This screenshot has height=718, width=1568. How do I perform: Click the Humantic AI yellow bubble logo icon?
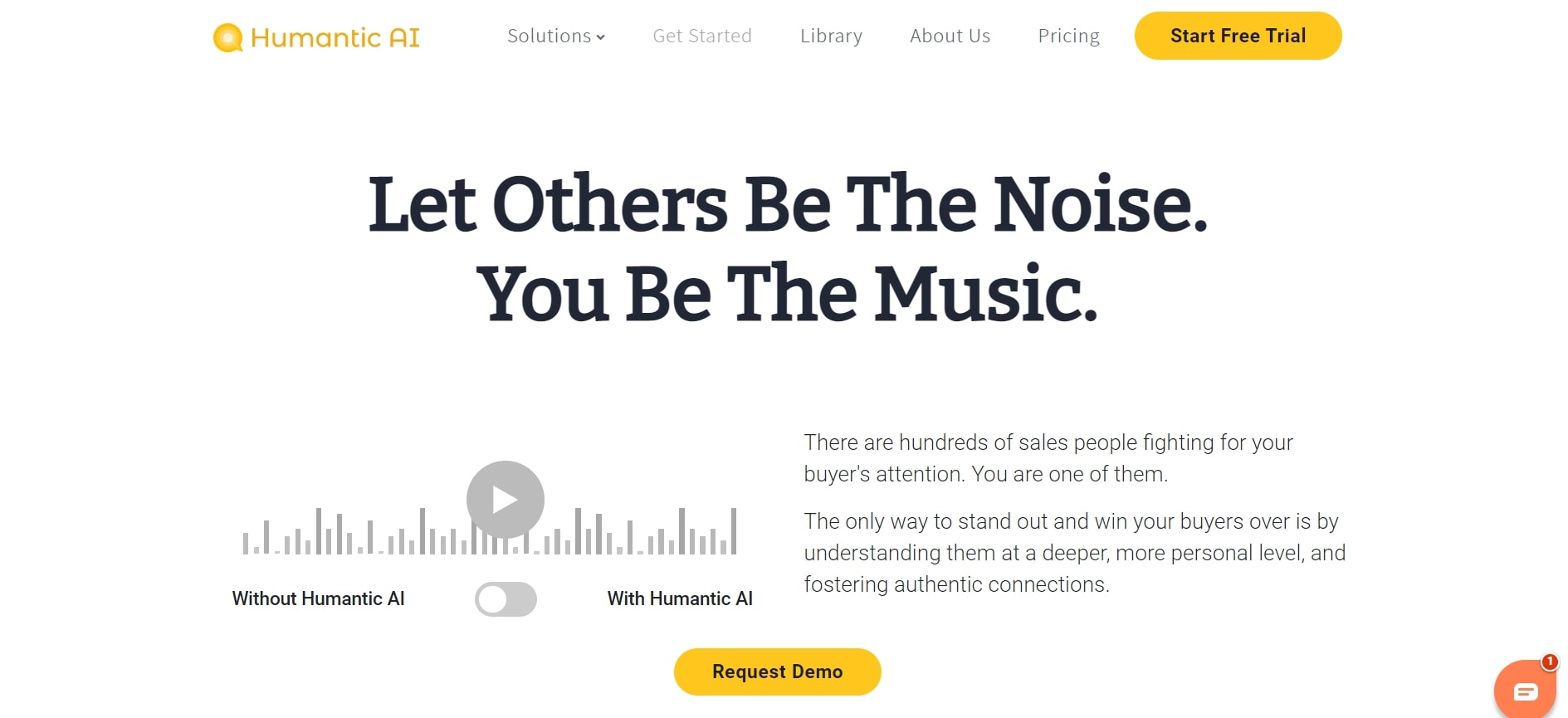(x=228, y=37)
